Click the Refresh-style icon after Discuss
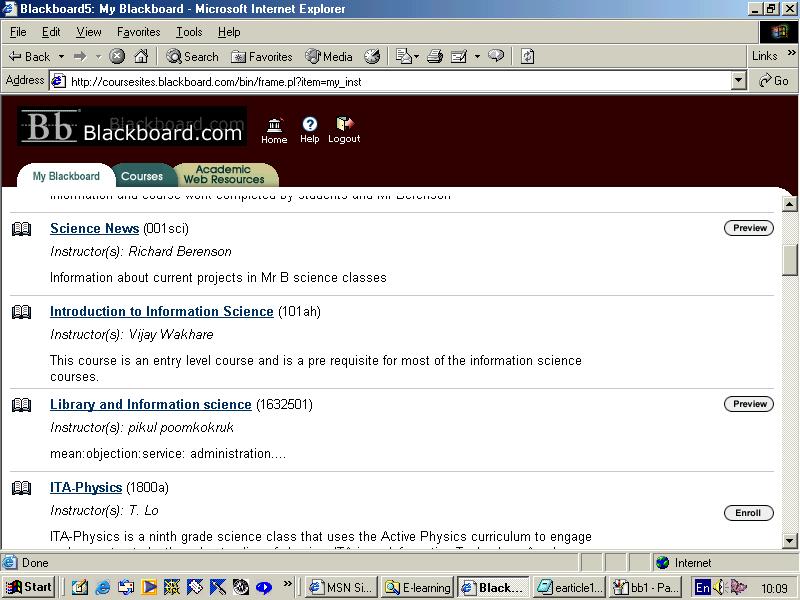 (x=528, y=56)
